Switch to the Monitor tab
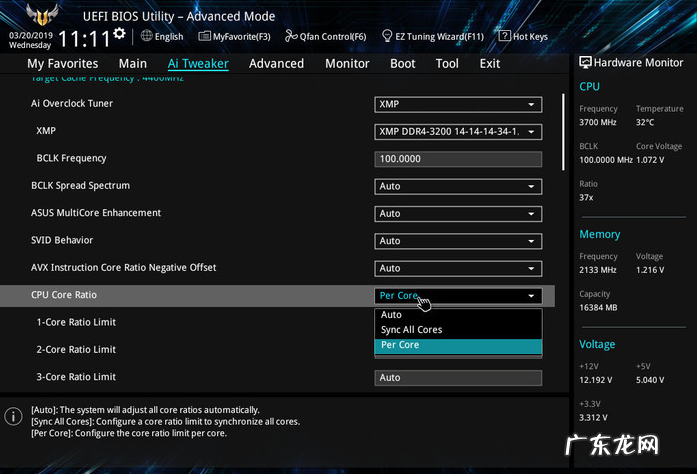Image resolution: width=698 pixels, height=474 pixels. click(347, 63)
